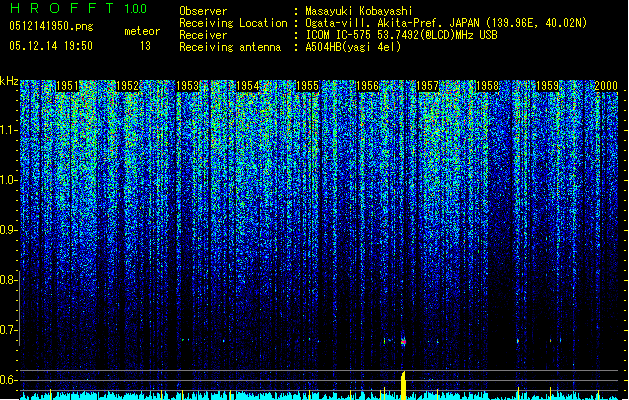
Task: Select the file name 0512141950.png
Action: pyautogui.click(x=51, y=26)
